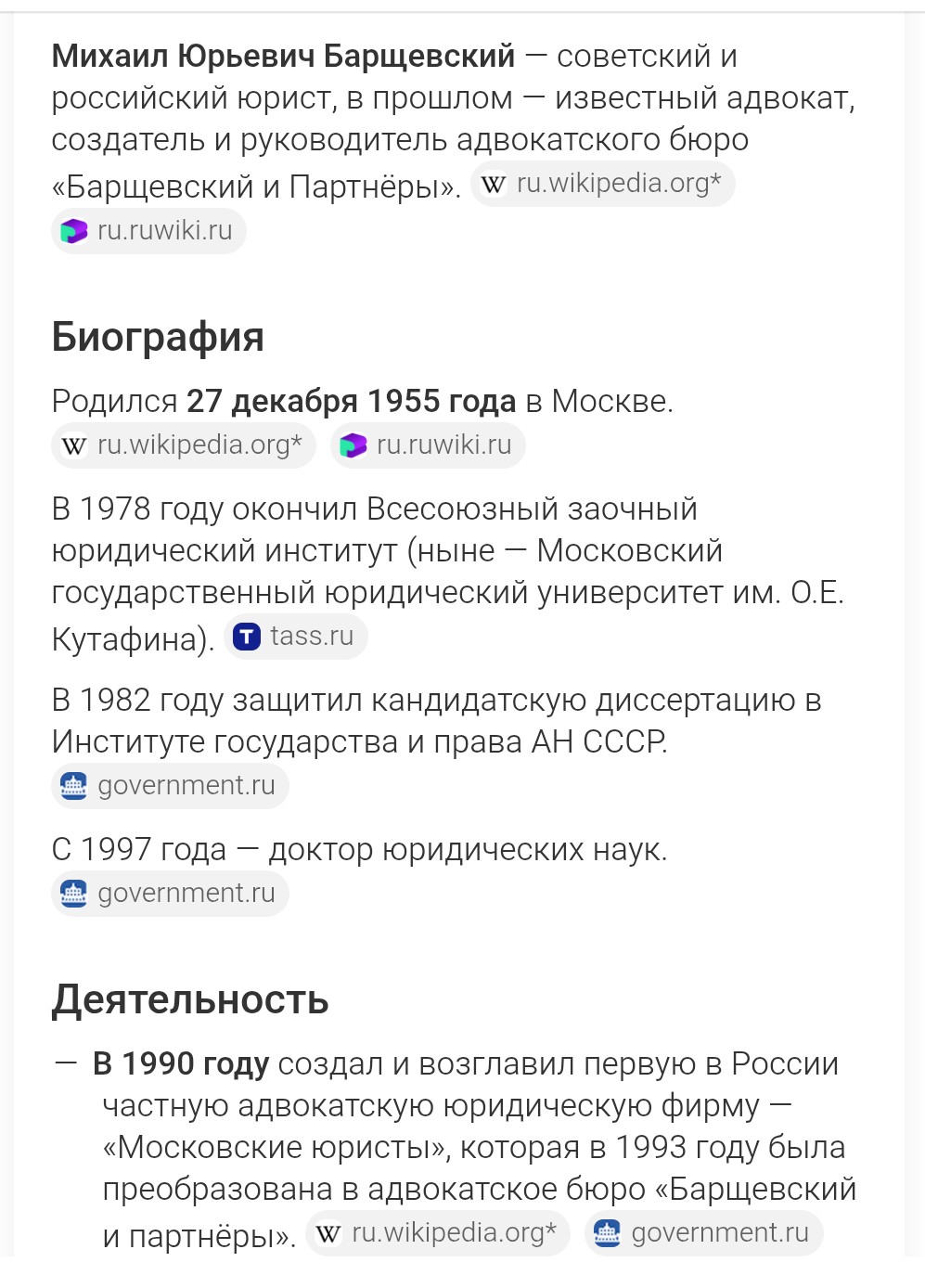Tap the Биография section heading
The width and height of the screenshot is (925, 1288).
[x=158, y=337]
